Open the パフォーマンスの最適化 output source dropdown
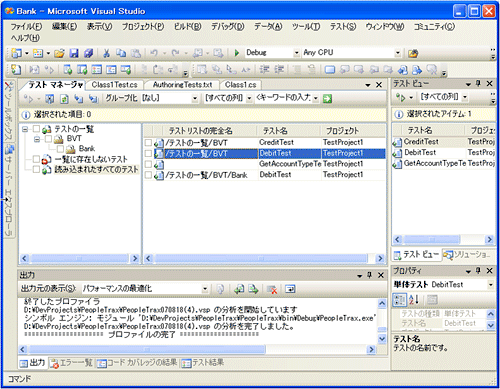 205,289
